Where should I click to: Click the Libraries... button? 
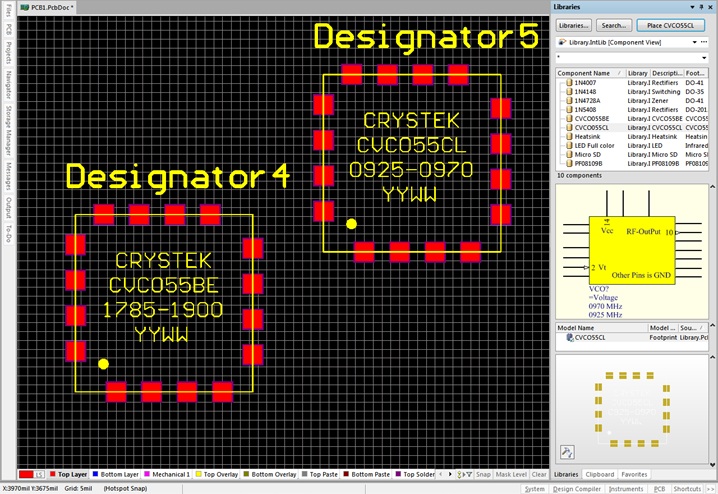574,26
